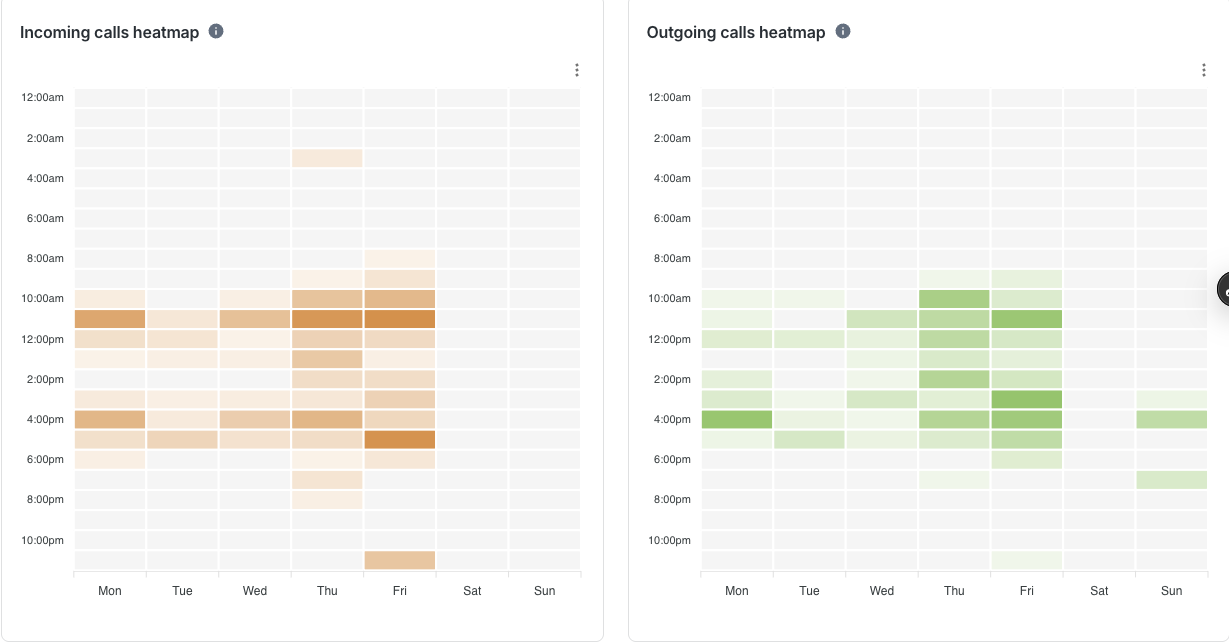Click info icon beside Outgoing calls heatmap
Viewport: 1229px width, 643px height.
point(843,31)
